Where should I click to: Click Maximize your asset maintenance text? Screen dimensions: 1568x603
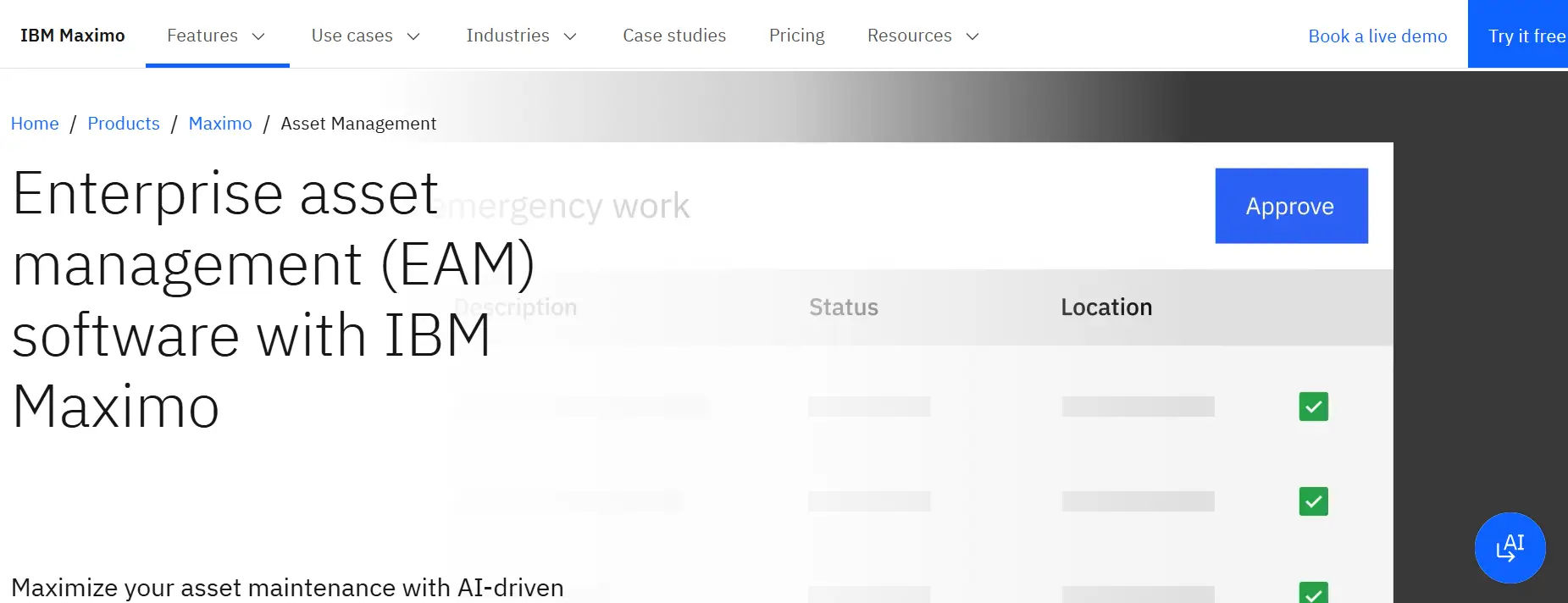point(287,588)
